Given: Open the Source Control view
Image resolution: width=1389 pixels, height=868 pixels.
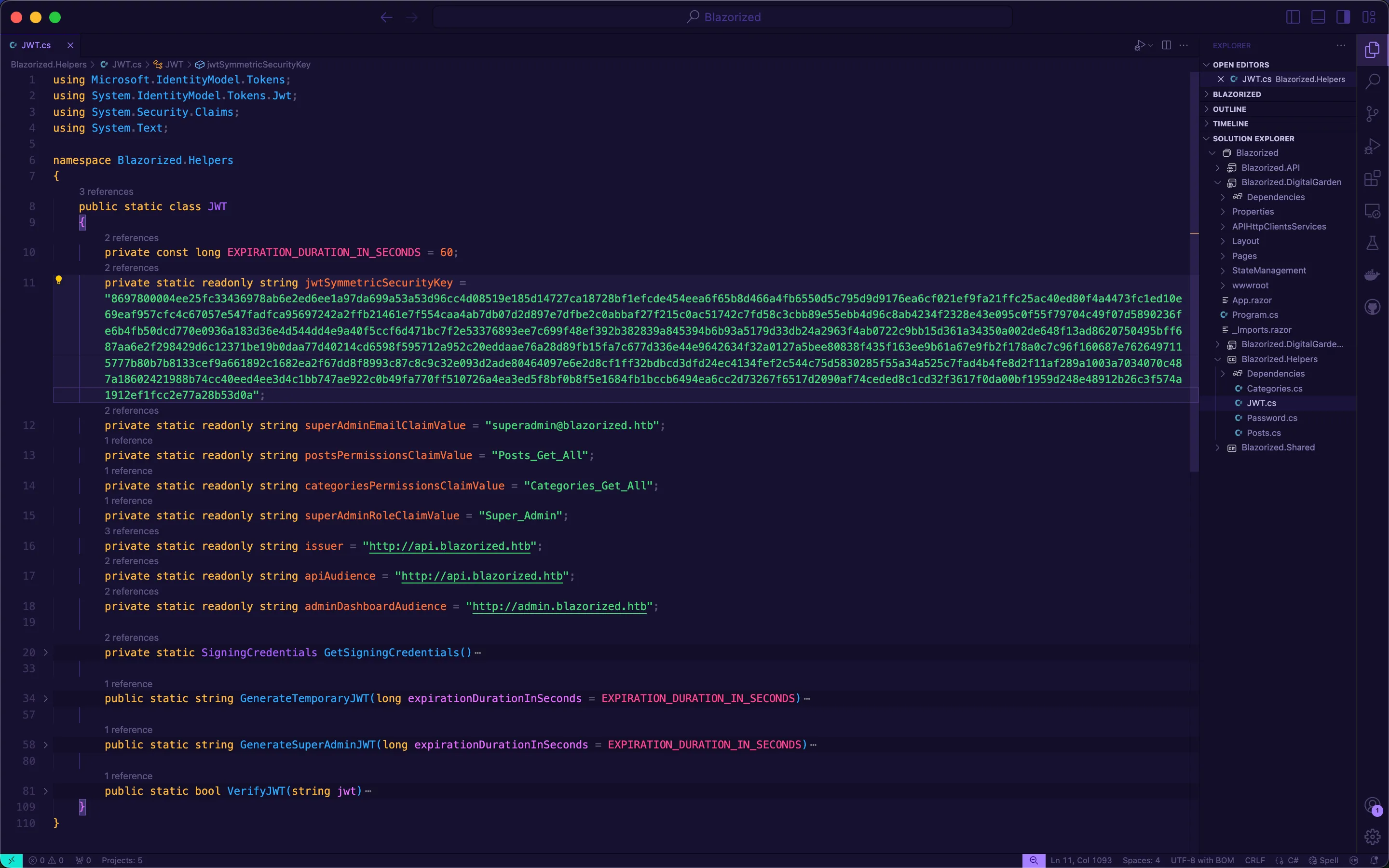Looking at the screenshot, I should [1372, 114].
